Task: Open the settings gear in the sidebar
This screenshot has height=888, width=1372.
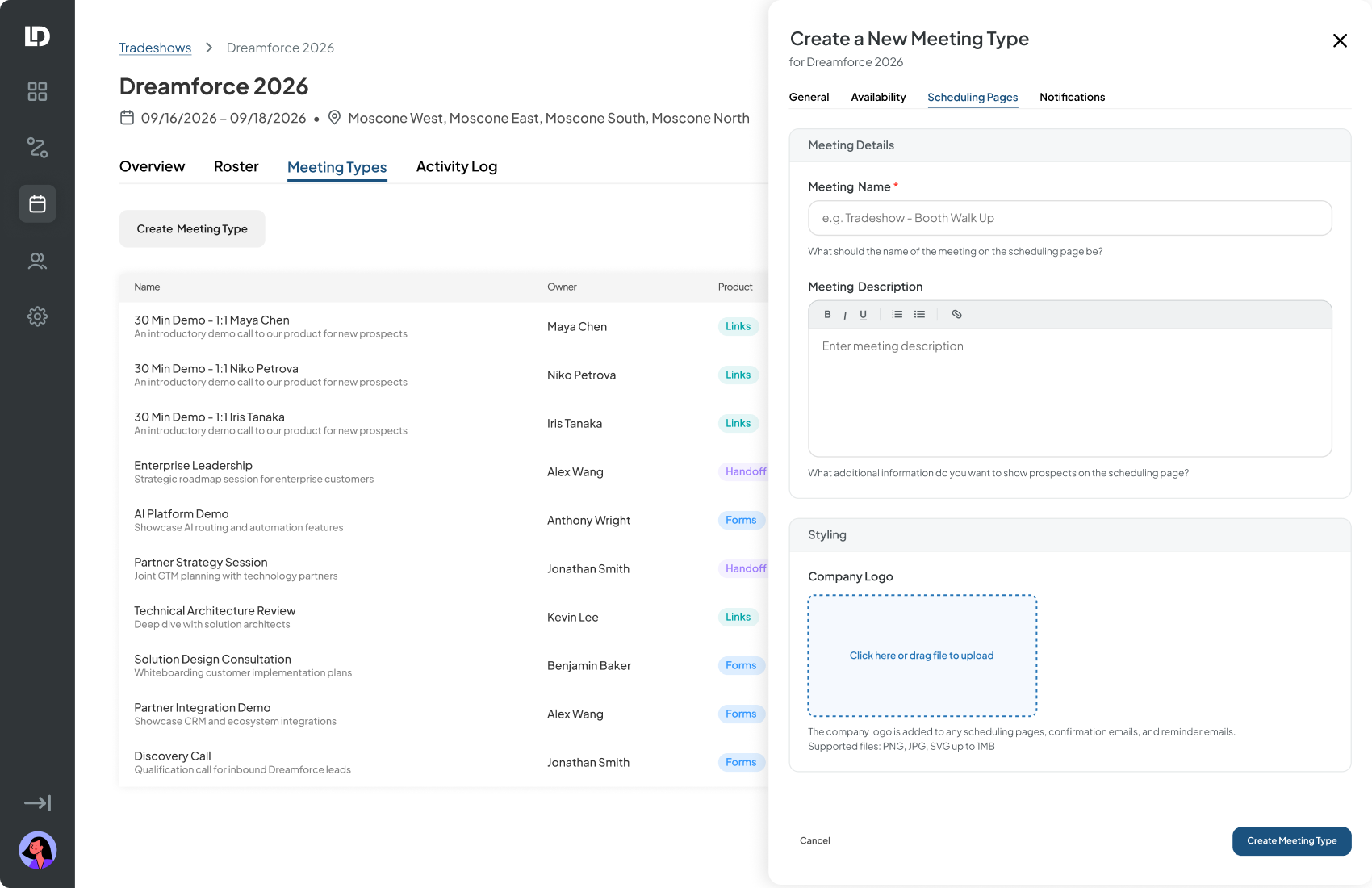Action: pos(37,316)
